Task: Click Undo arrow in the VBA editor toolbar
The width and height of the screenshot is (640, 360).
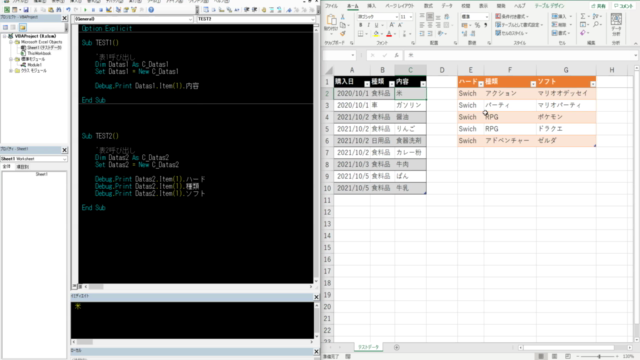Action: 68,9
